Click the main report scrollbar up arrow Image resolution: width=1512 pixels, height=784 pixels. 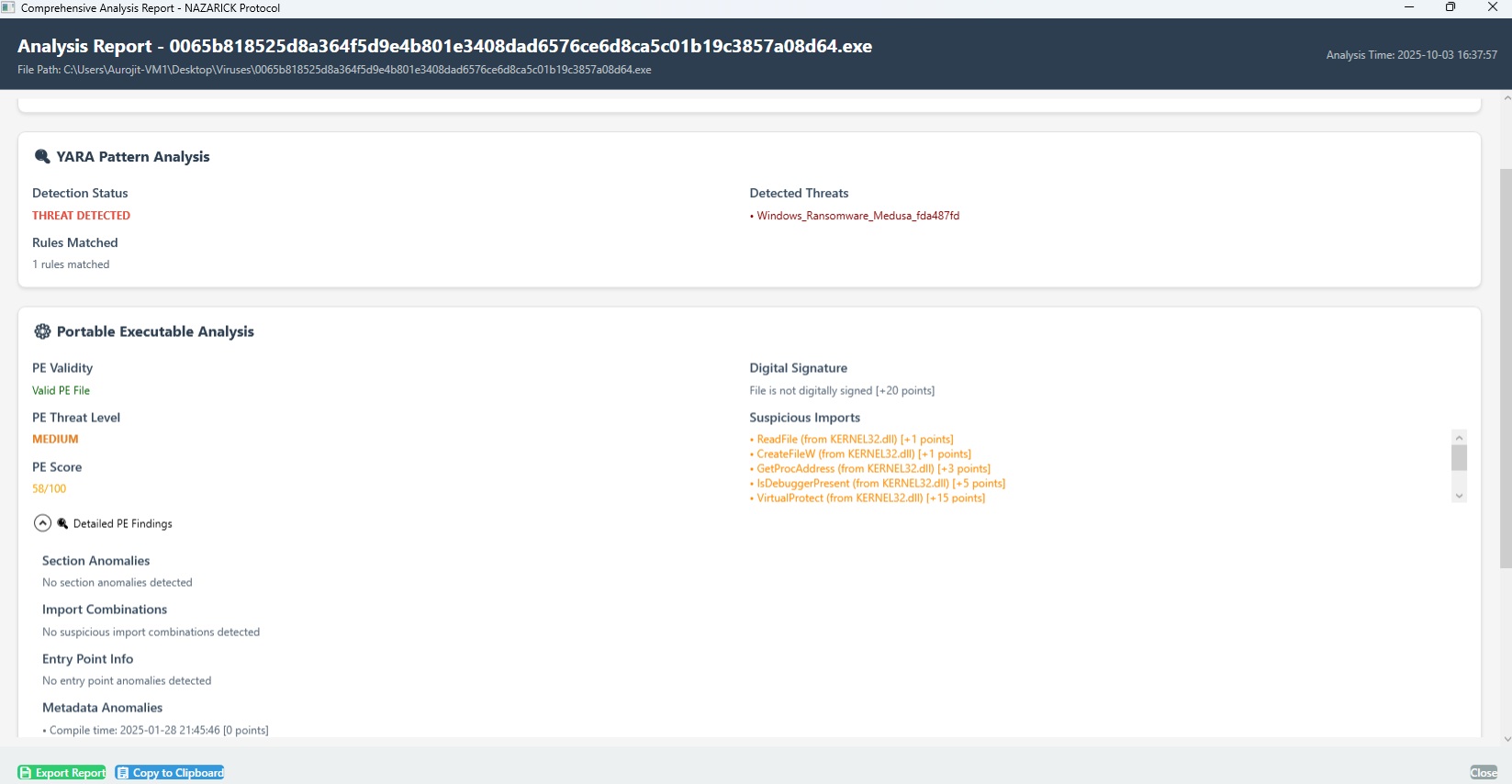pos(1506,97)
